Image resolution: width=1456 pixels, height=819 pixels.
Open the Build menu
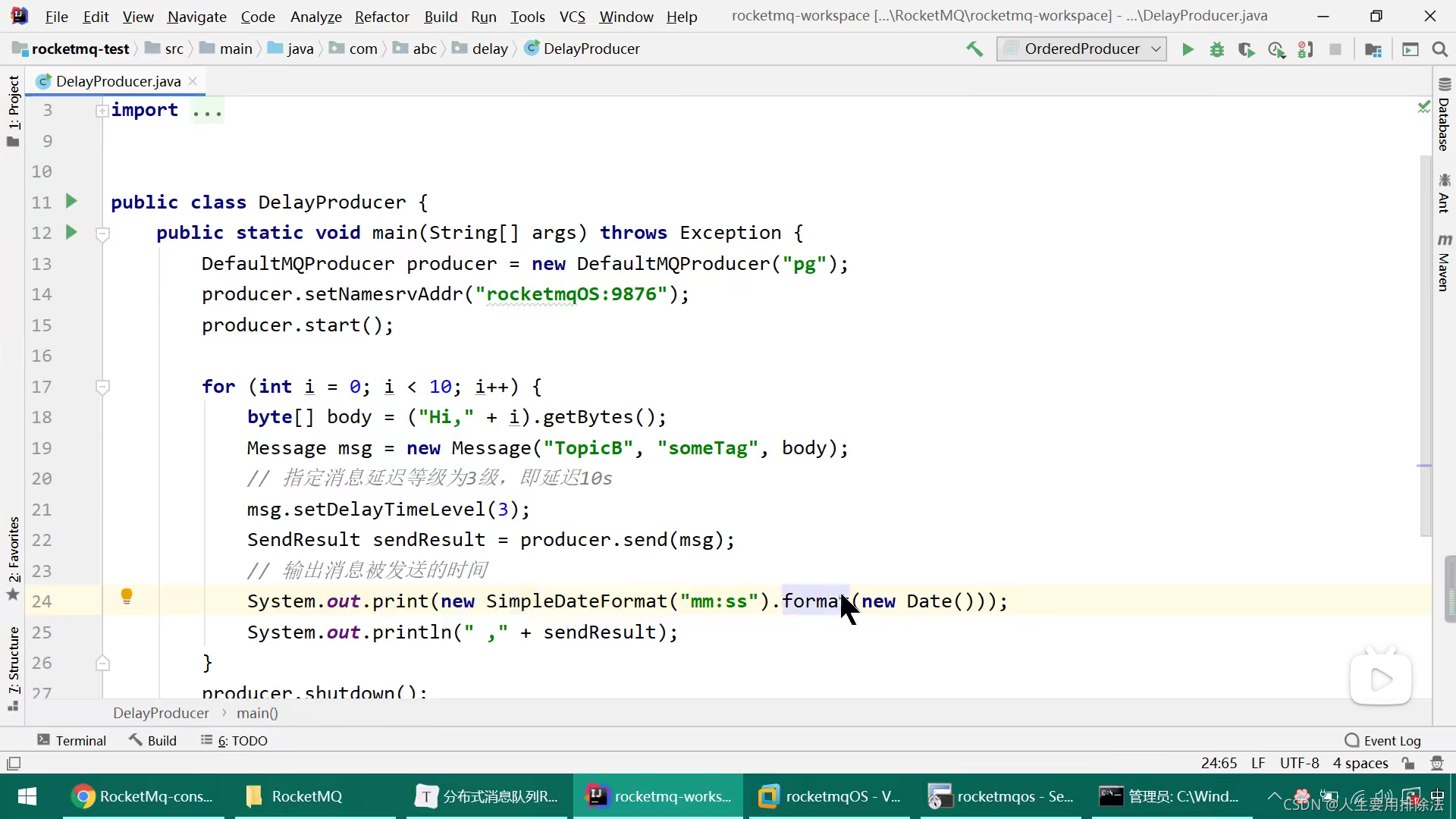tap(441, 17)
